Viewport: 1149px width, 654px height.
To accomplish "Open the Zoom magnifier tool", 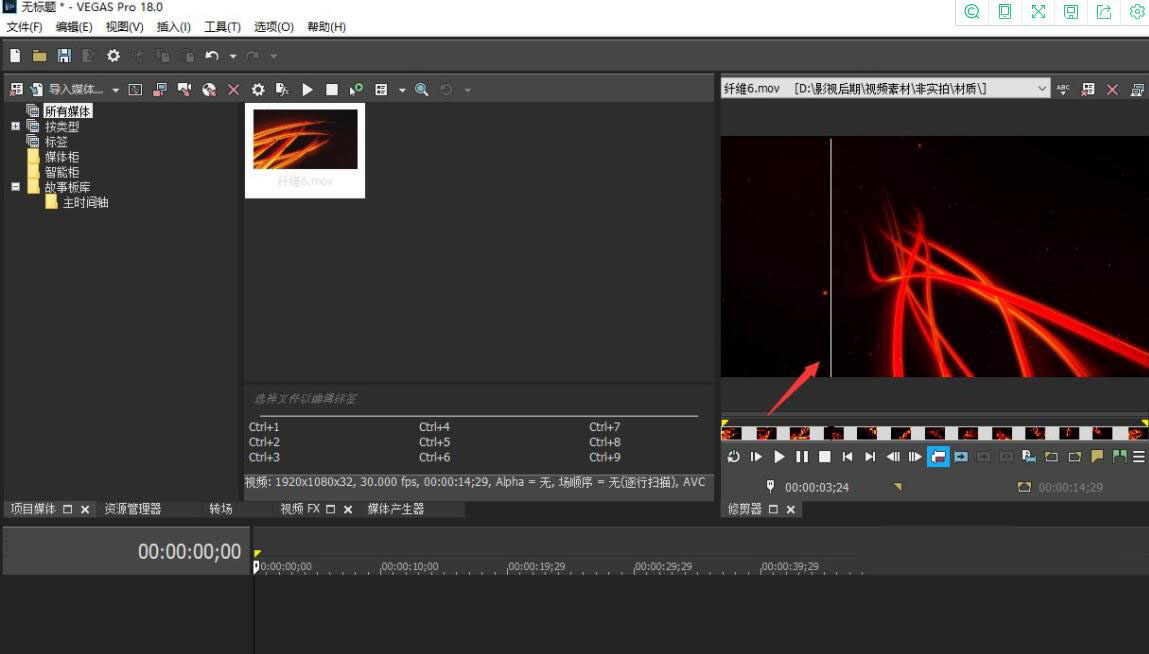I will [420, 89].
